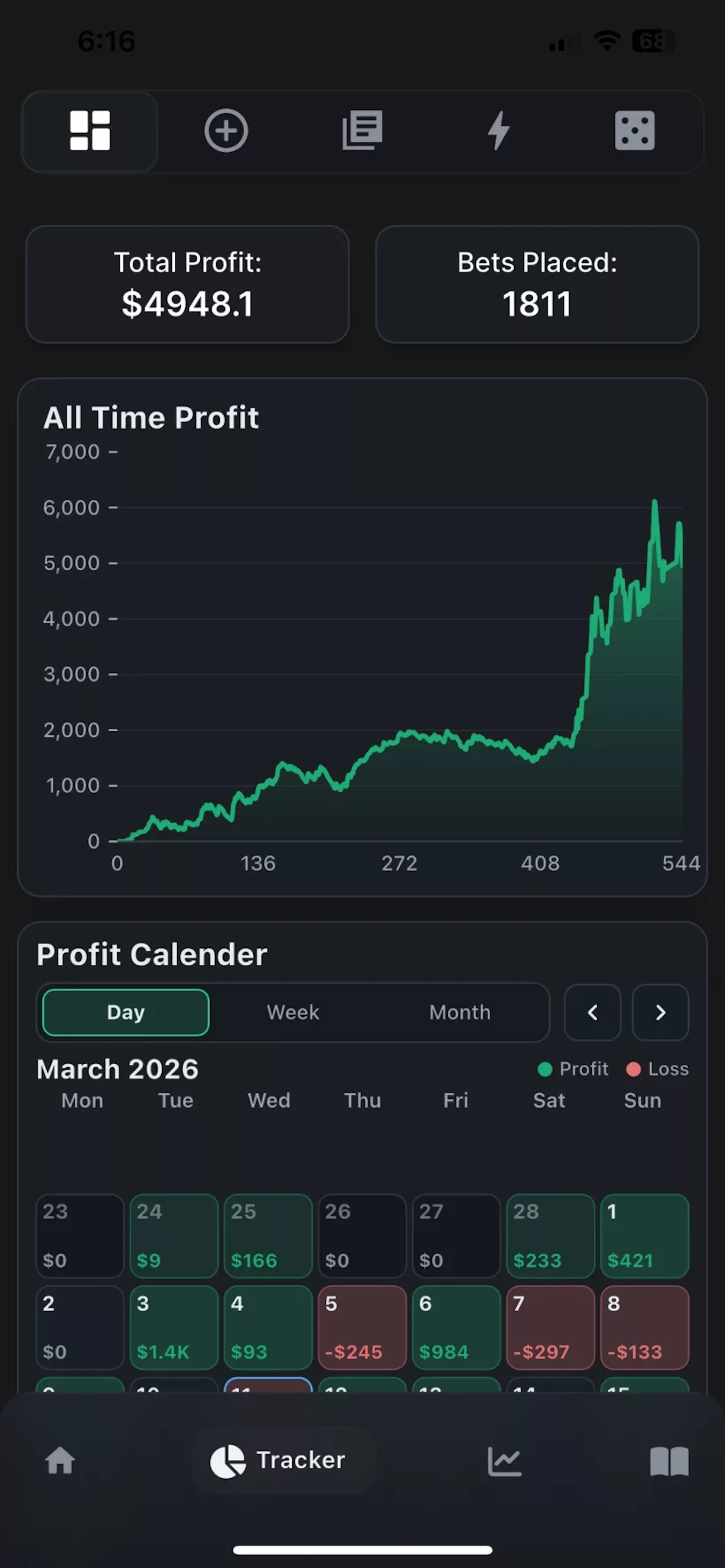Select the Day calendar view
725x1568 pixels.
coord(126,1012)
